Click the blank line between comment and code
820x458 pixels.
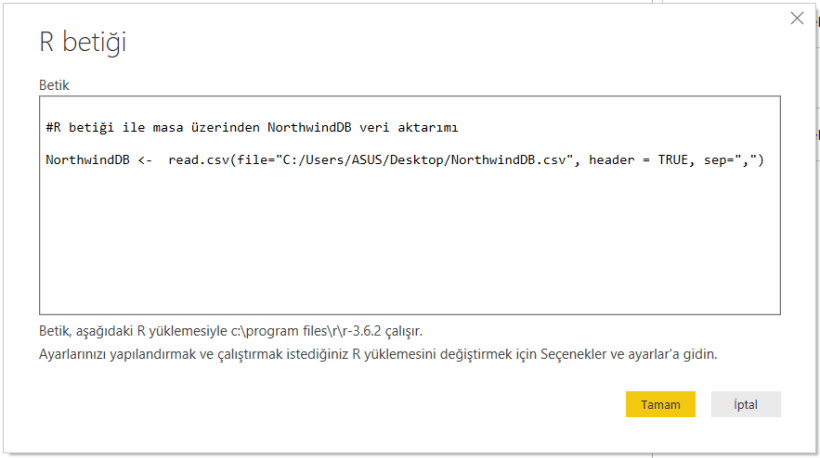pos(300,144)
